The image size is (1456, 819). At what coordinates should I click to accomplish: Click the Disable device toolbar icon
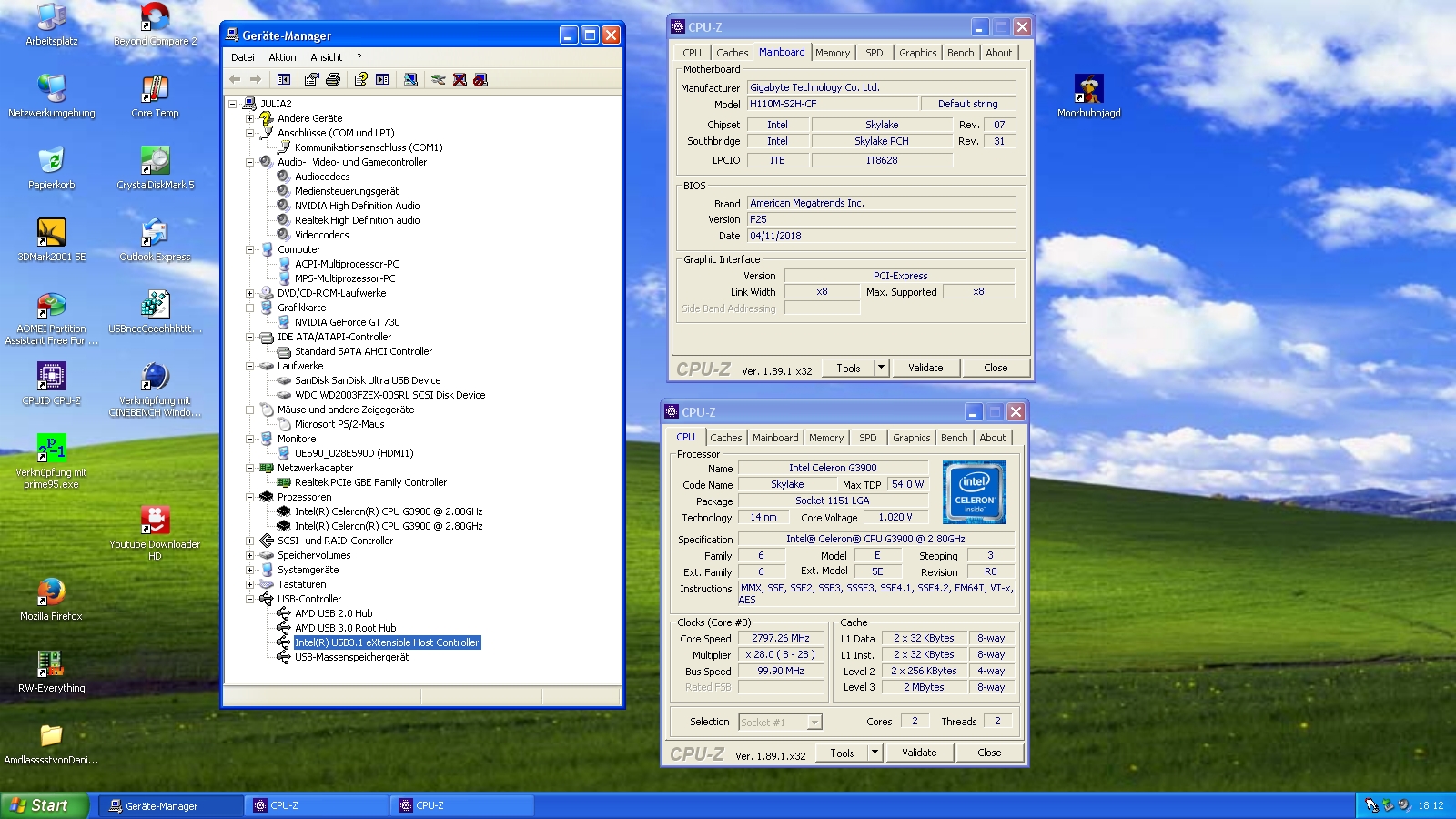click(x=480, y=80)
